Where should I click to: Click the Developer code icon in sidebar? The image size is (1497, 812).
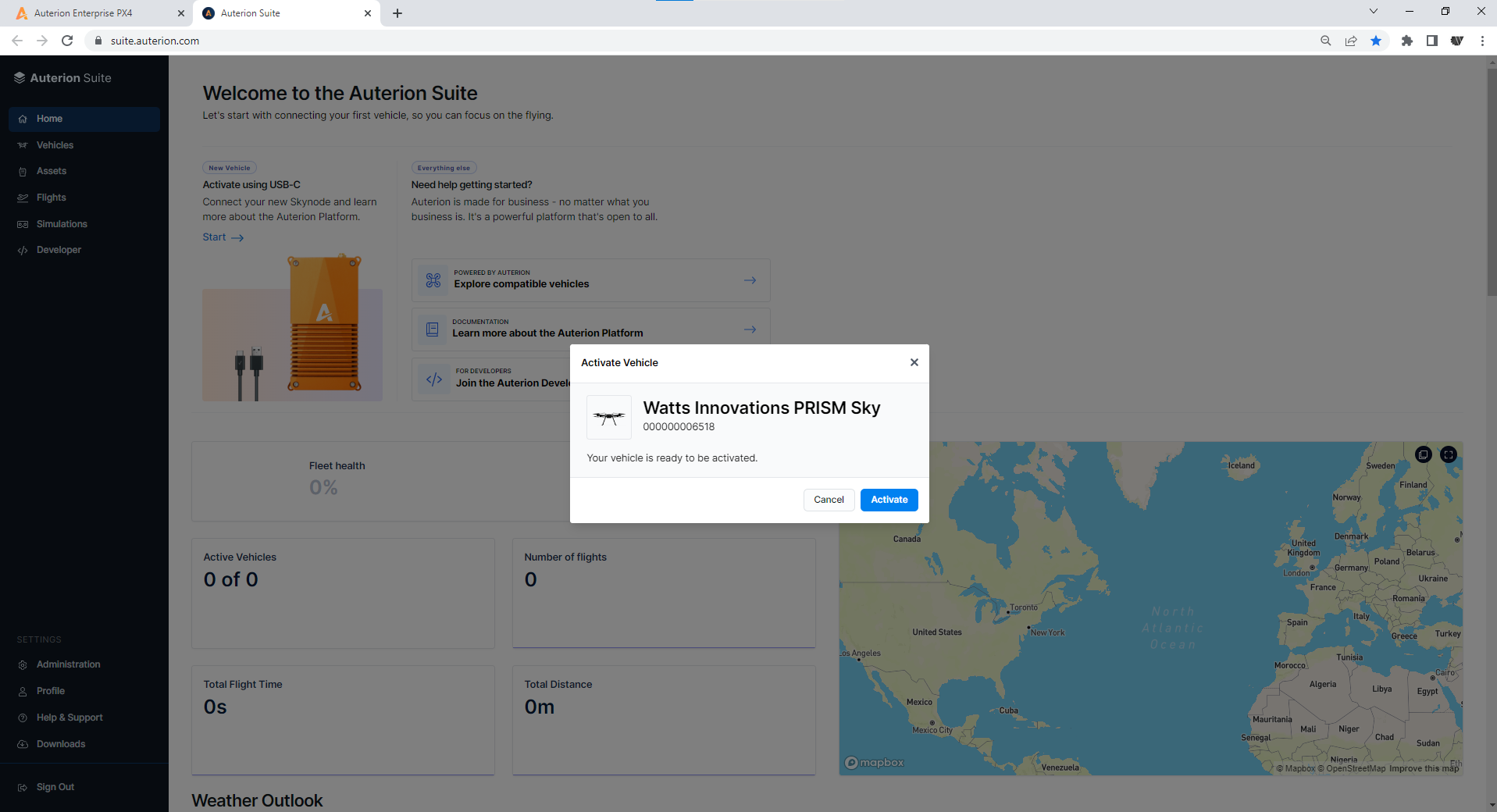[23, 251]
